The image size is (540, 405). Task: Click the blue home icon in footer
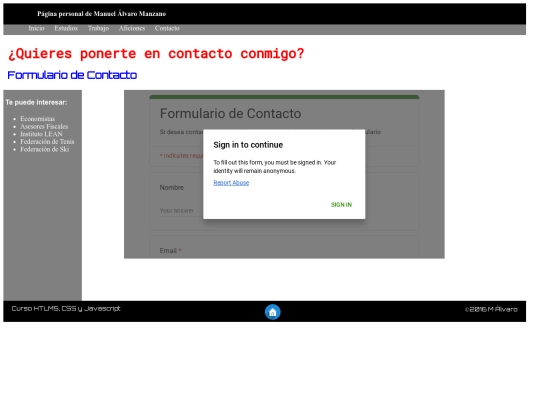[x=272, y=312]
